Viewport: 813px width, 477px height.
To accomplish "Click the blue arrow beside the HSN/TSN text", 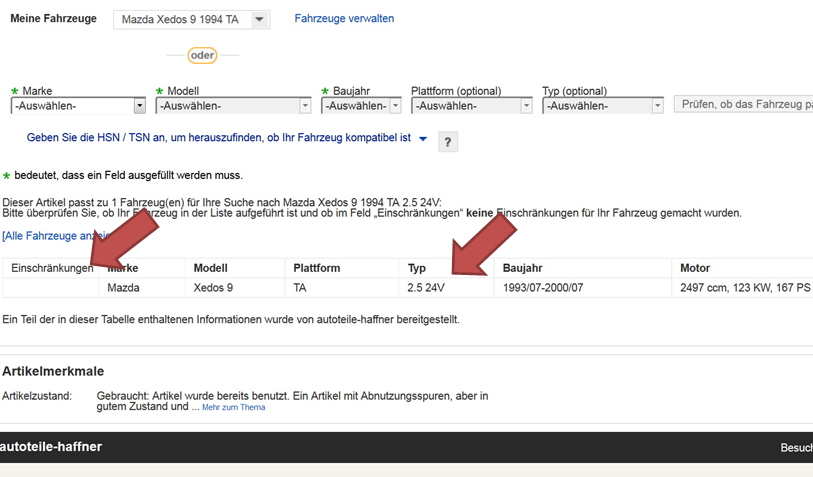I will pyautogui.click(x=423, y=140).
